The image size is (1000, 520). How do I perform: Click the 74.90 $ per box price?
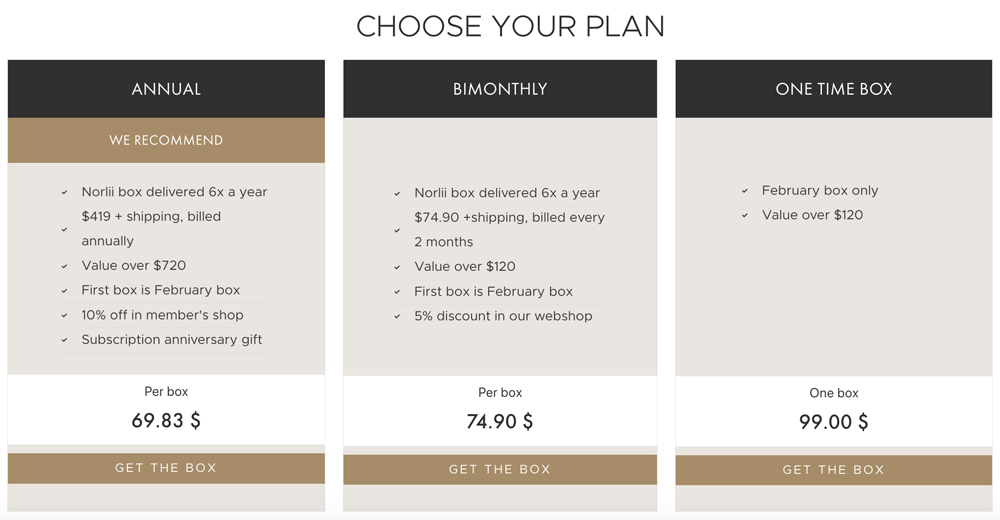pos(500,421)
